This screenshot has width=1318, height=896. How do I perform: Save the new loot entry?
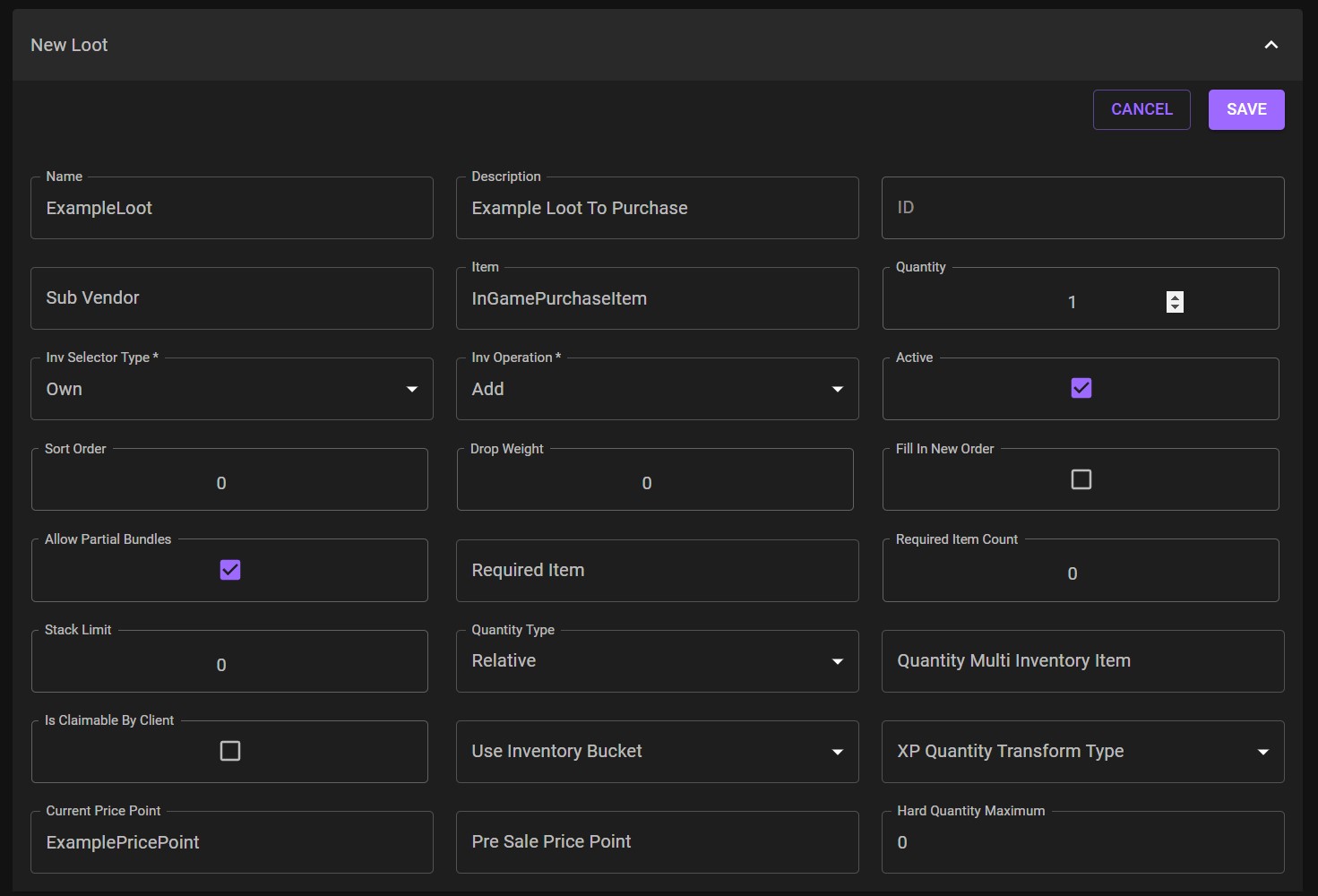(1246, 109)
